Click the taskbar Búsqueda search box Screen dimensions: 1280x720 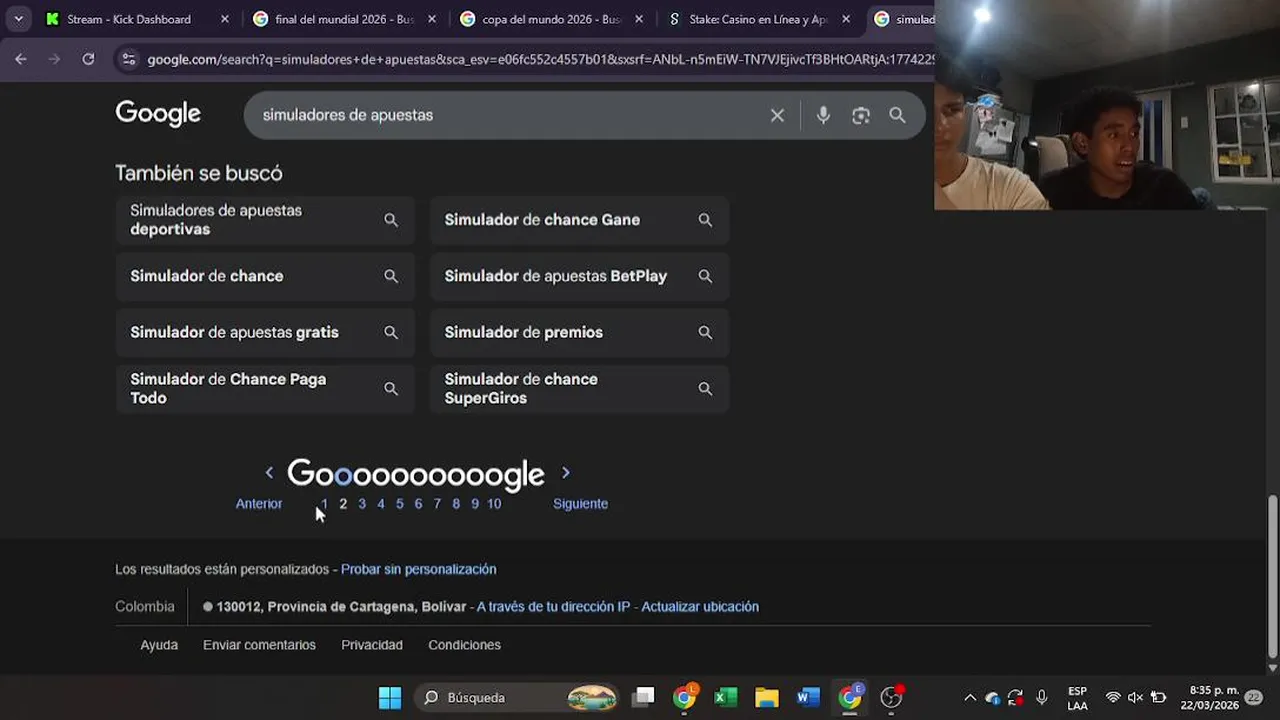click(519, 698)
